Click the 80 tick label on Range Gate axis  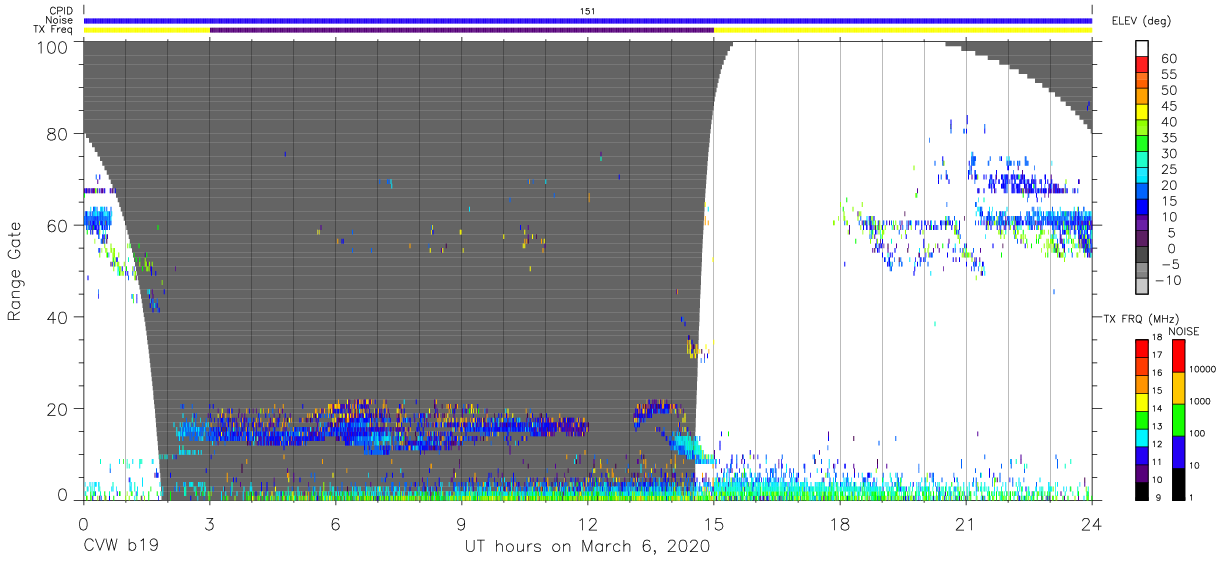(x=58, y=134)
